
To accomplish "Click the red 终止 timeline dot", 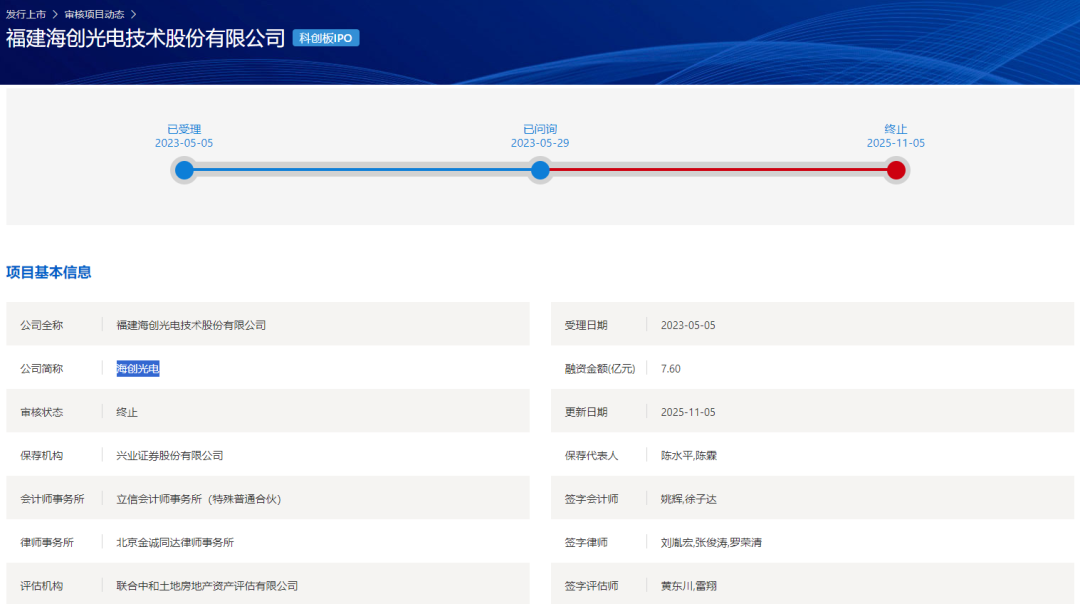I will [x=896, y=170].
